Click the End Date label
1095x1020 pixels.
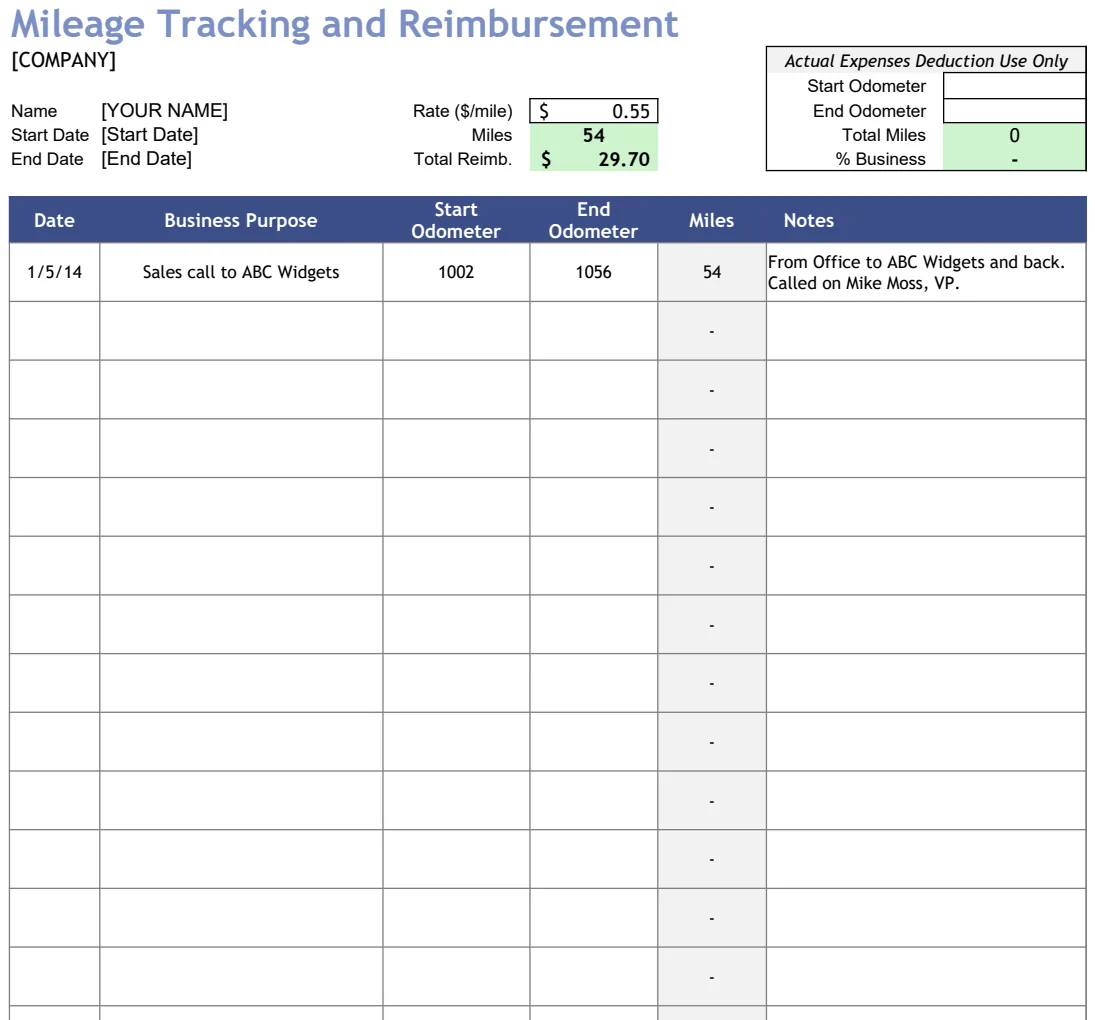point(47,159)
